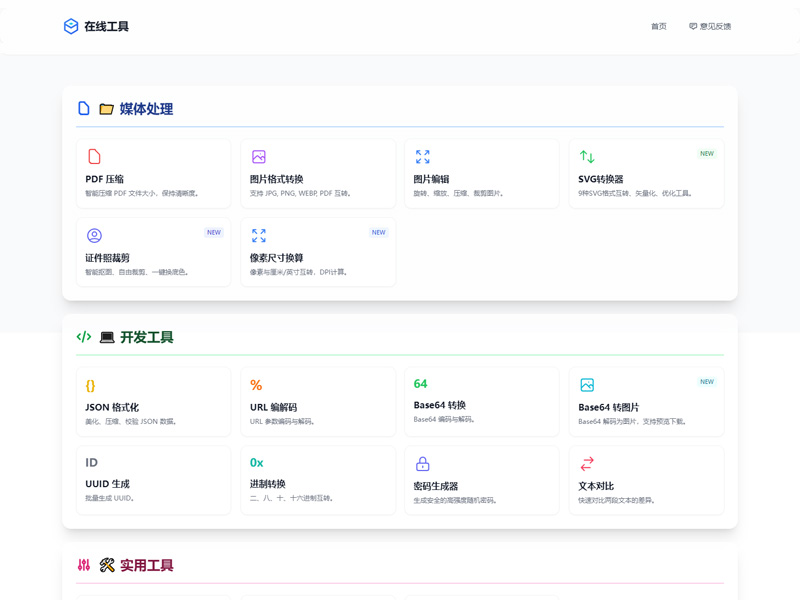Open the 图片格式转换 tool

(318, 173)
